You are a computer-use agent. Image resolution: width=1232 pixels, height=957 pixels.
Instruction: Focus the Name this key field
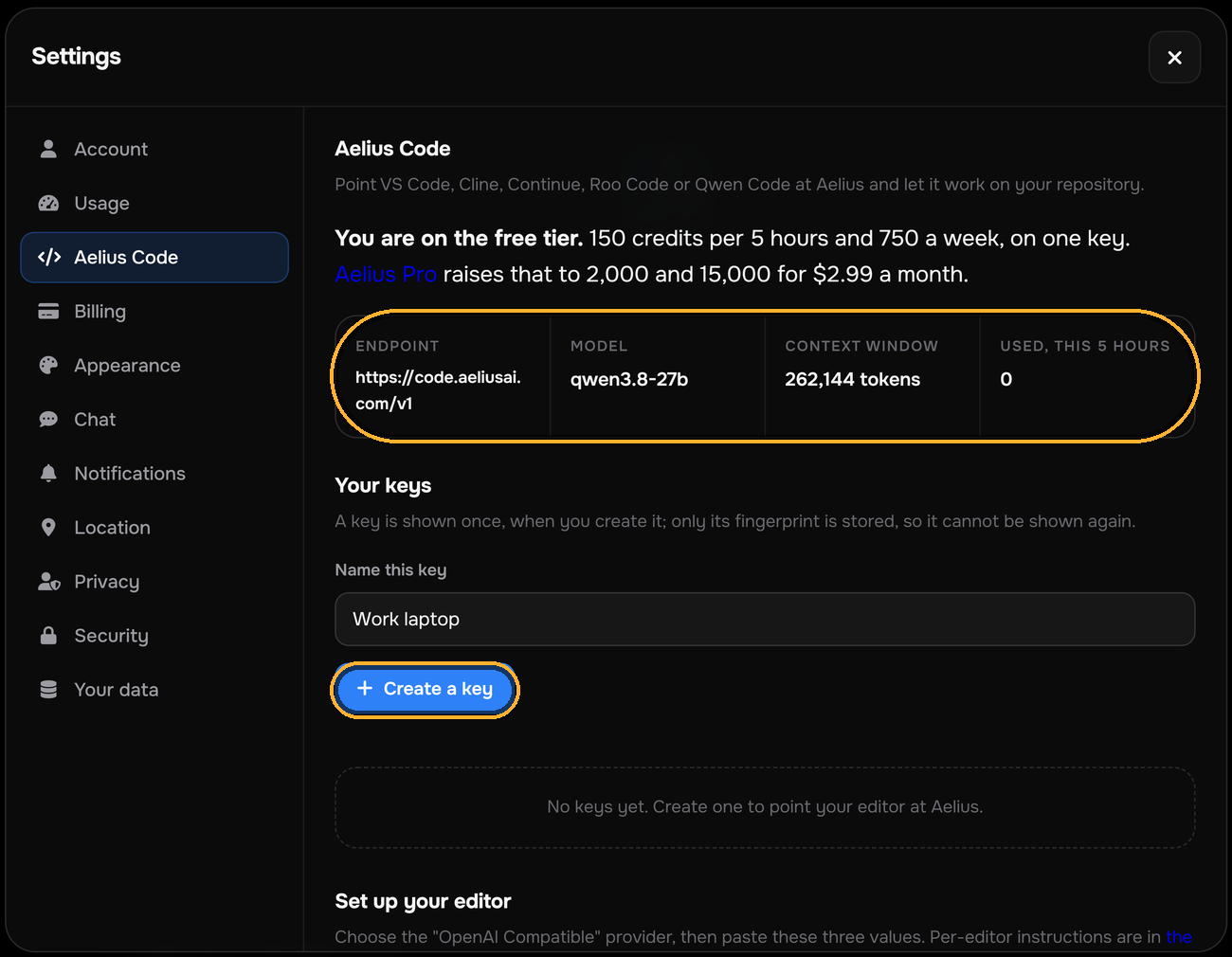[765, 619]
